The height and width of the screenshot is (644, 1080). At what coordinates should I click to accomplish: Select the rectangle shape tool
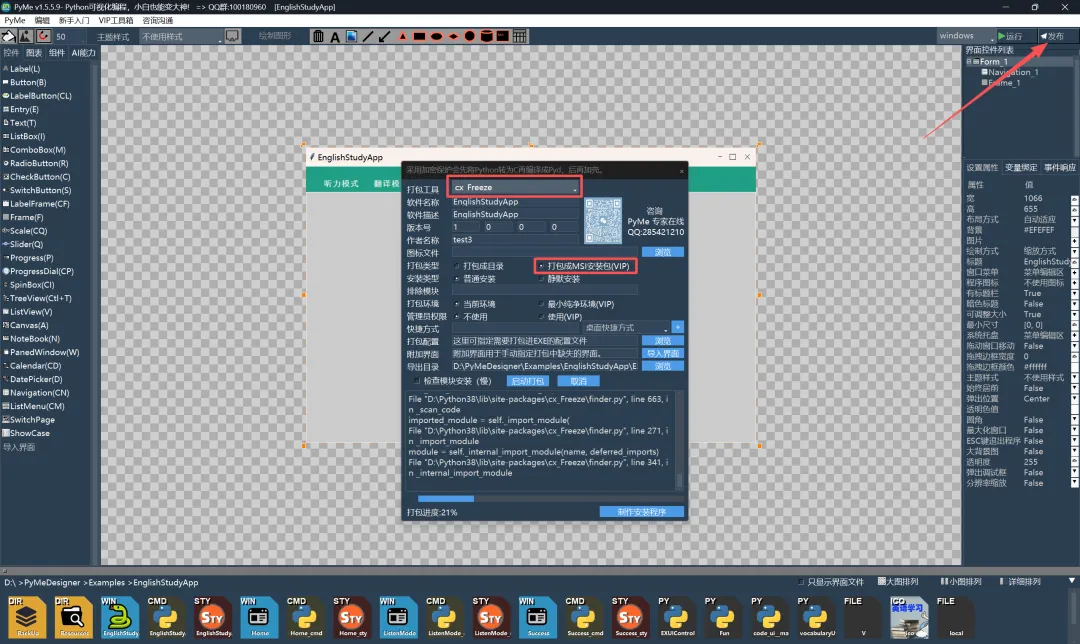pyautogui.click(x=419, y=37)
